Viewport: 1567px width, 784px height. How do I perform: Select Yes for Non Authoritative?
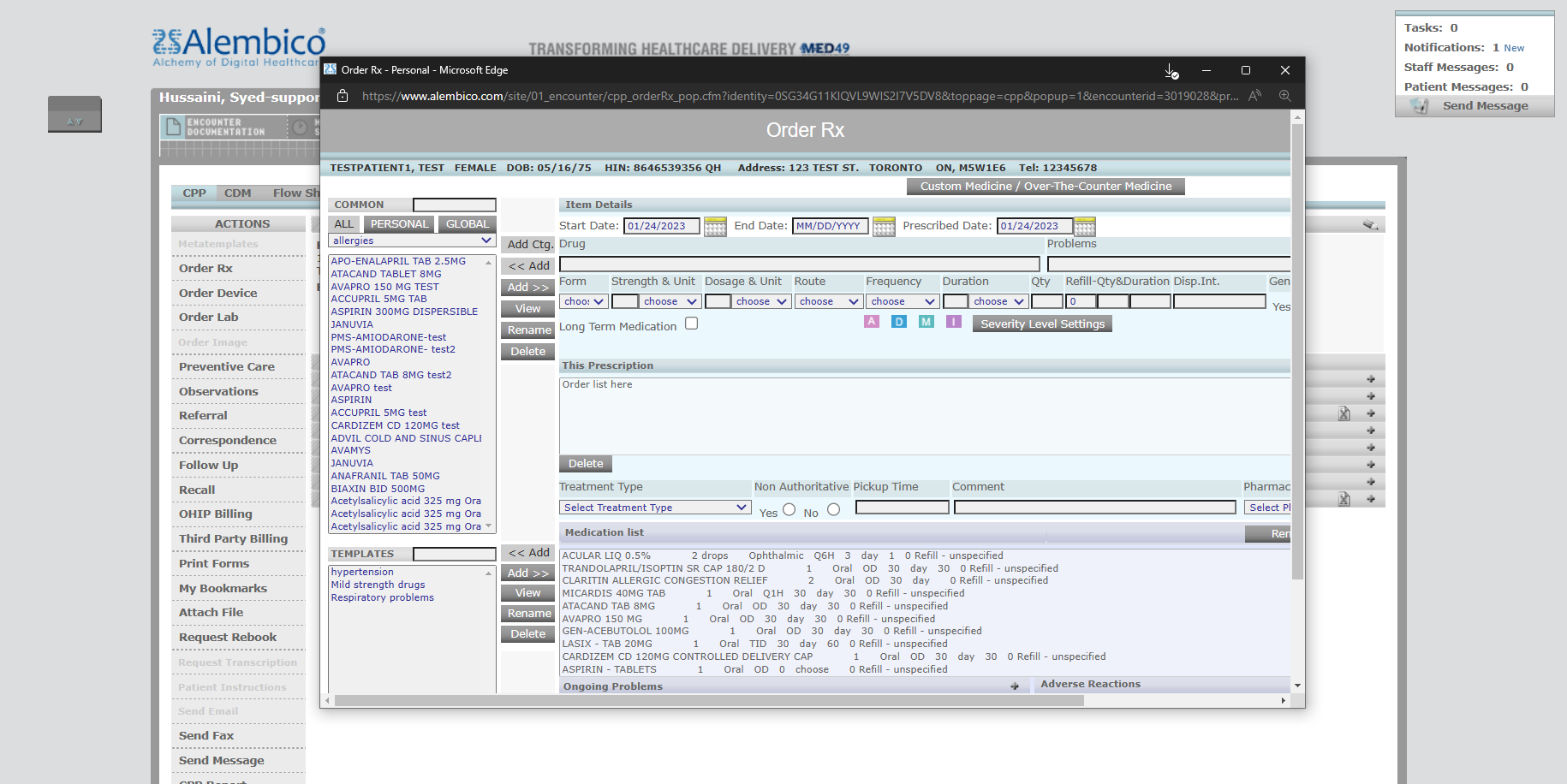(789, 508)
